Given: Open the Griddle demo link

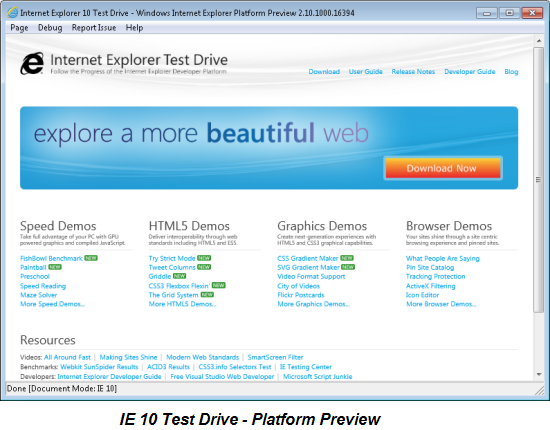Looking at the screenshot, I should pos(160,277).
